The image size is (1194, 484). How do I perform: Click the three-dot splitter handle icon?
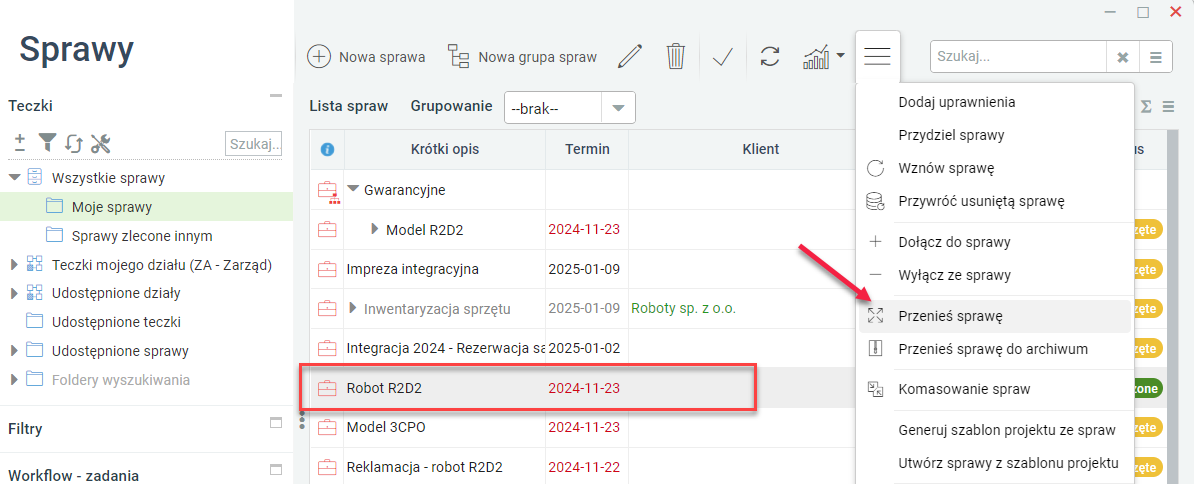point(302,419)
